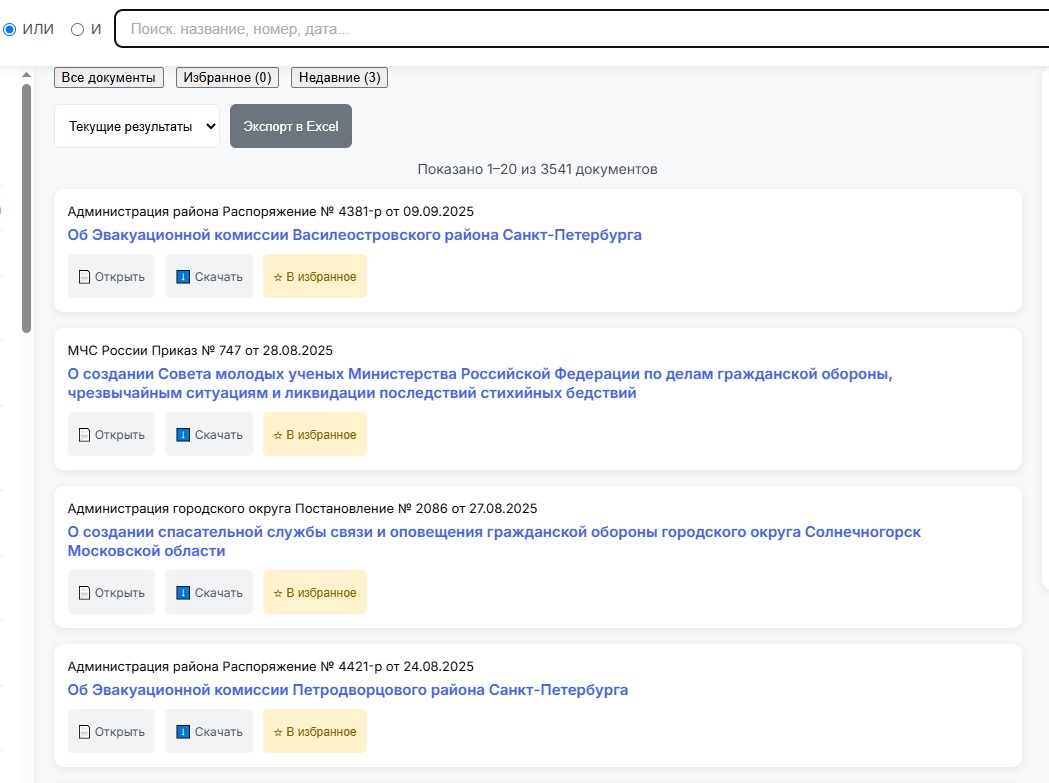This screenshot has width=1049, height=783.
Task: Click download icon for Постановление № 2086
Action: click(183, 593)
